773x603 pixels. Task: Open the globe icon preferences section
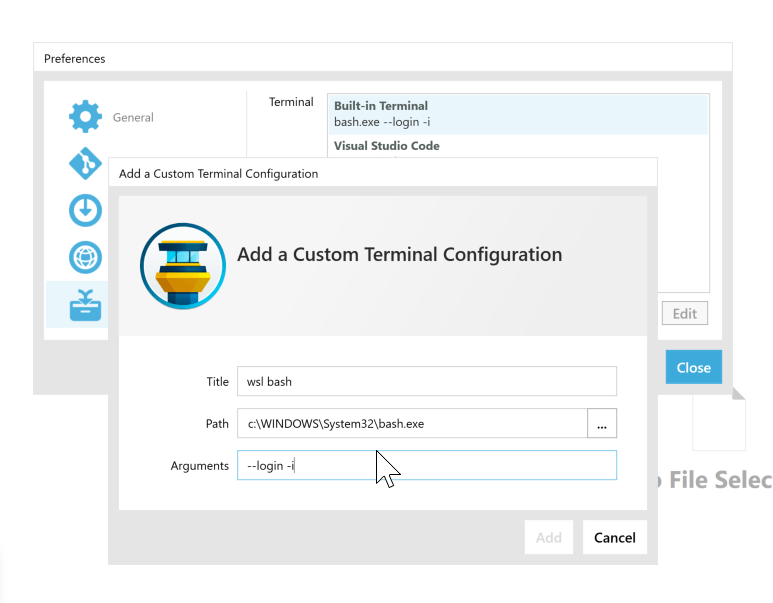(x=85, y=257)
